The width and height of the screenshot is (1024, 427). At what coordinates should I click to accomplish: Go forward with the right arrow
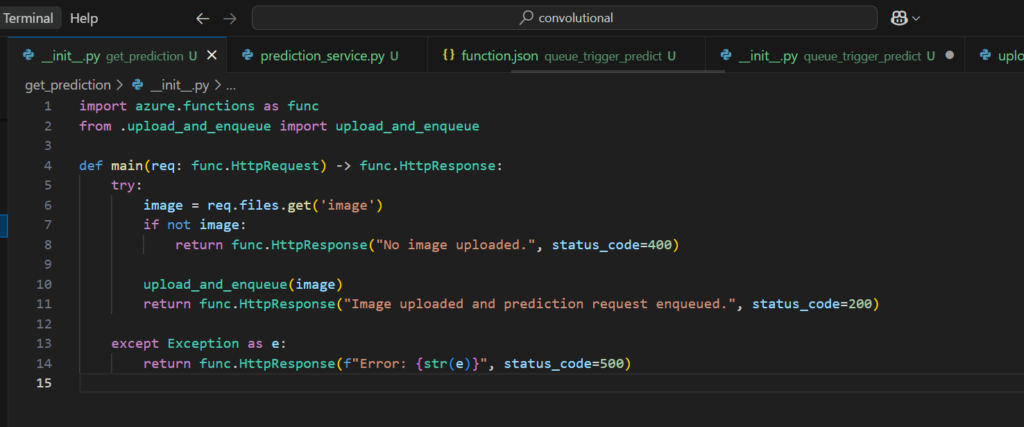[x=230, y=18]
